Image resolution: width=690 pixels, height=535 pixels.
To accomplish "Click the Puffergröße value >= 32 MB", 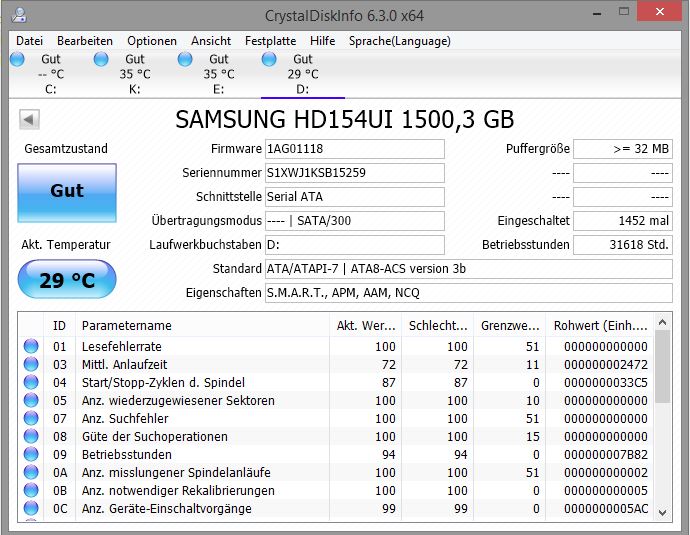I will tap(623, 149).
